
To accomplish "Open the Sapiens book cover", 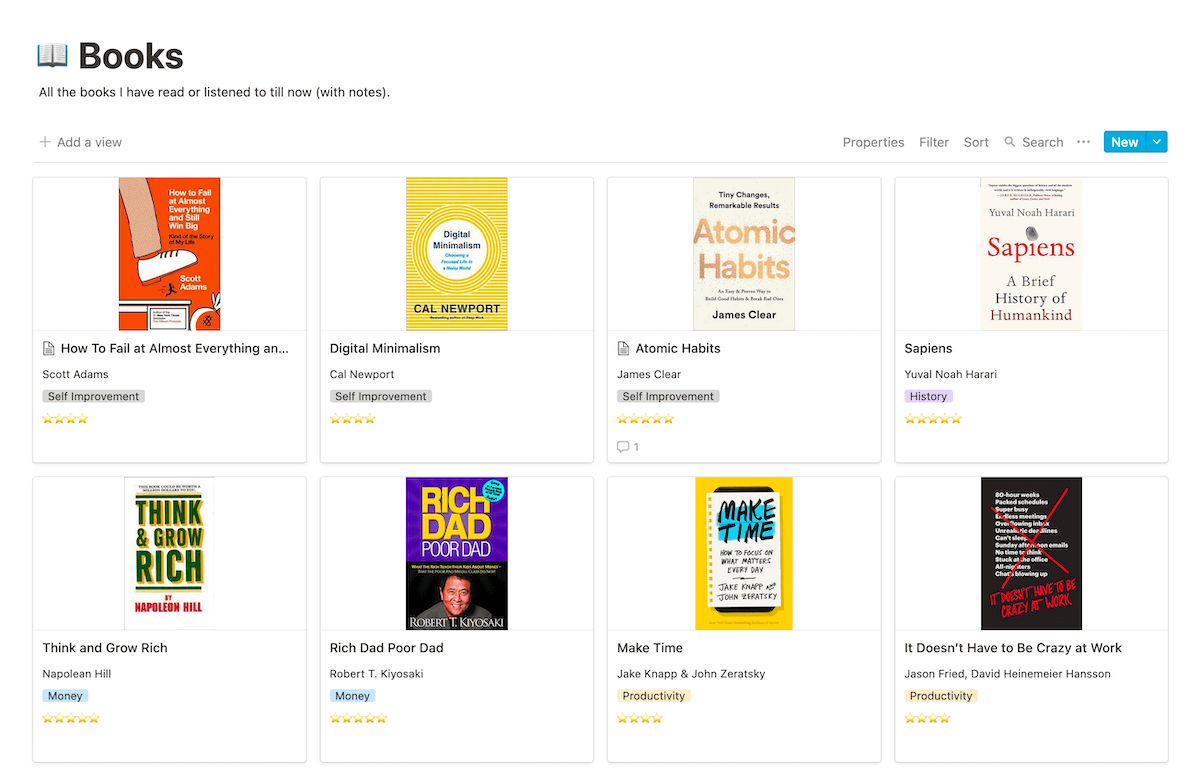I will coord(1031,253).
